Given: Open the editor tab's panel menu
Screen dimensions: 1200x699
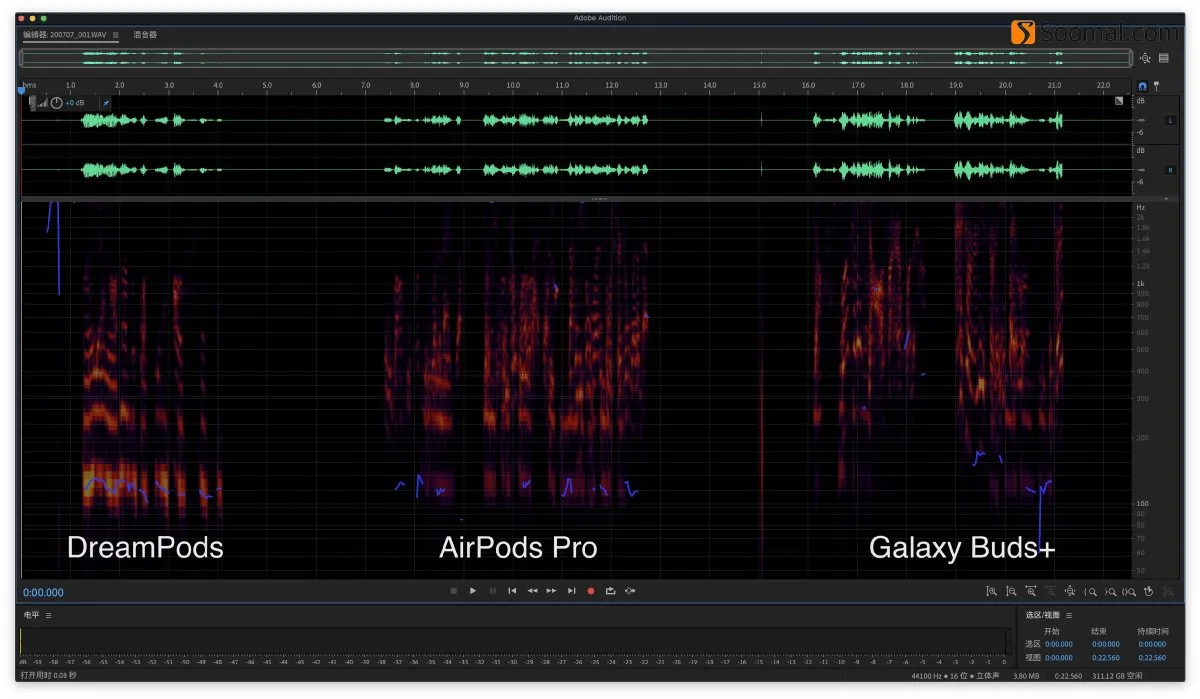Looking at the screenshot, I should [x=115, y=35].
